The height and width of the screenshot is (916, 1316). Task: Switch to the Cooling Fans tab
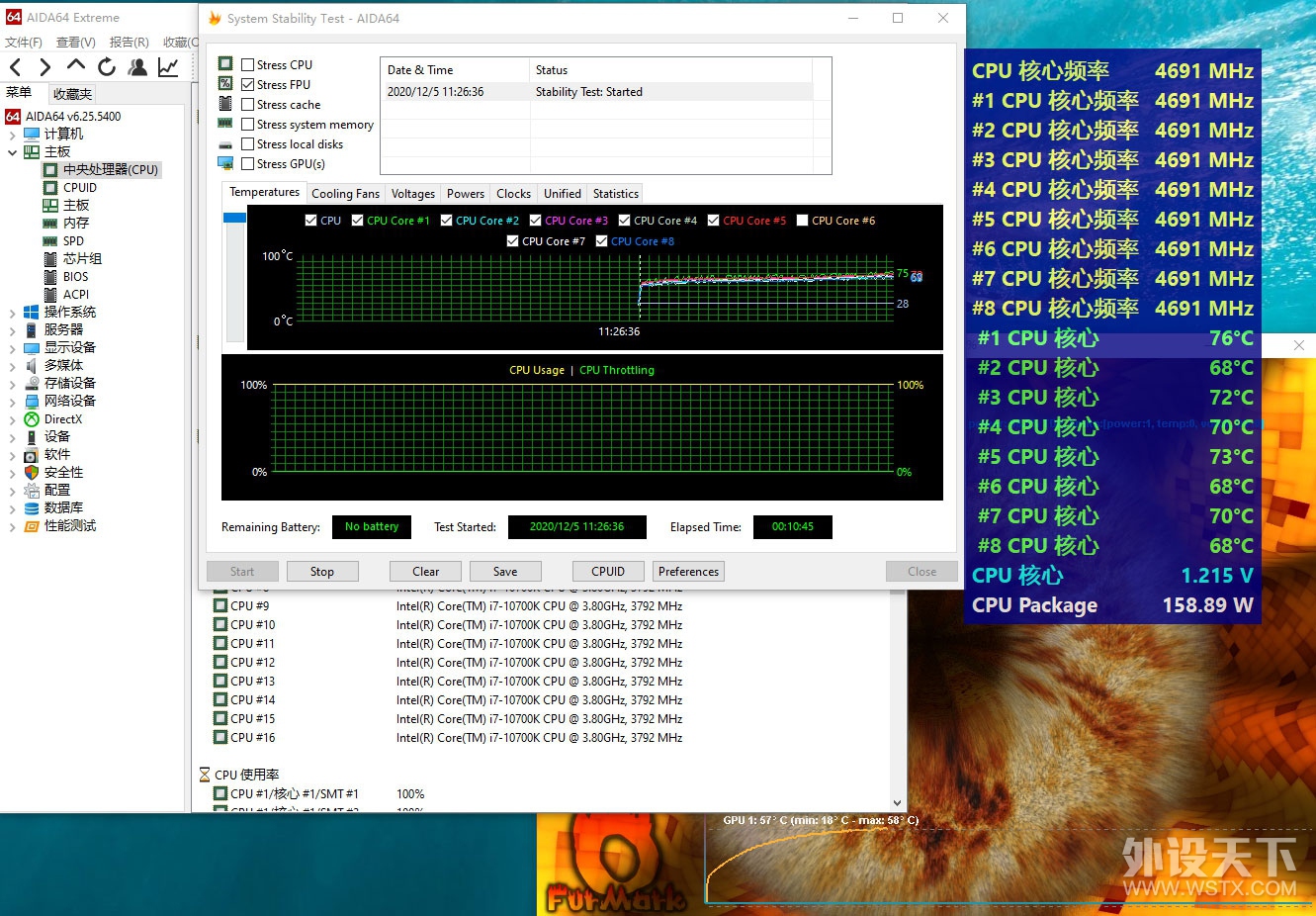[345, 194]
